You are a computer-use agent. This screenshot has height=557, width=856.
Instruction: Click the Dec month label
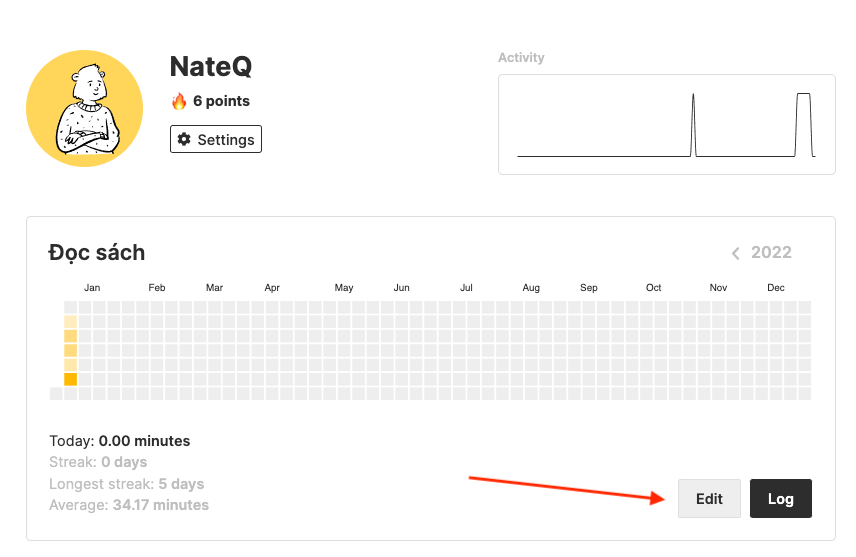pyautogui.click(x=776, y=288)
